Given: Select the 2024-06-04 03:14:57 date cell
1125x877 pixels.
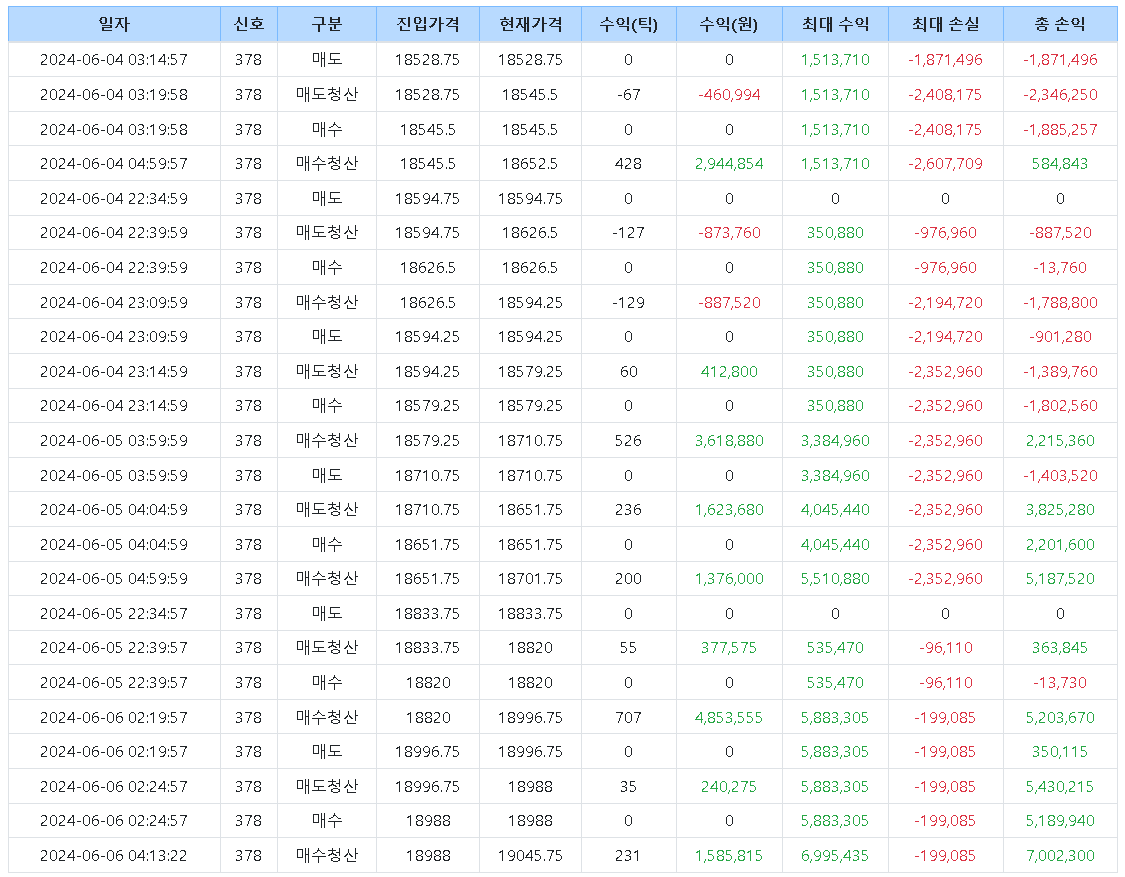Looking at the screenshot, I should (x=114, y=60).
